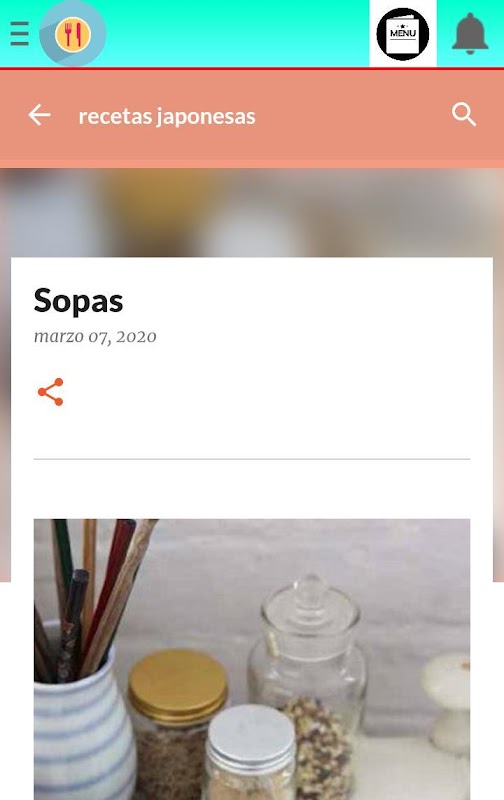This screenshot has height=800, width=504.
Task: Open the Sopas post heading
Action: (x=78, y=301)
